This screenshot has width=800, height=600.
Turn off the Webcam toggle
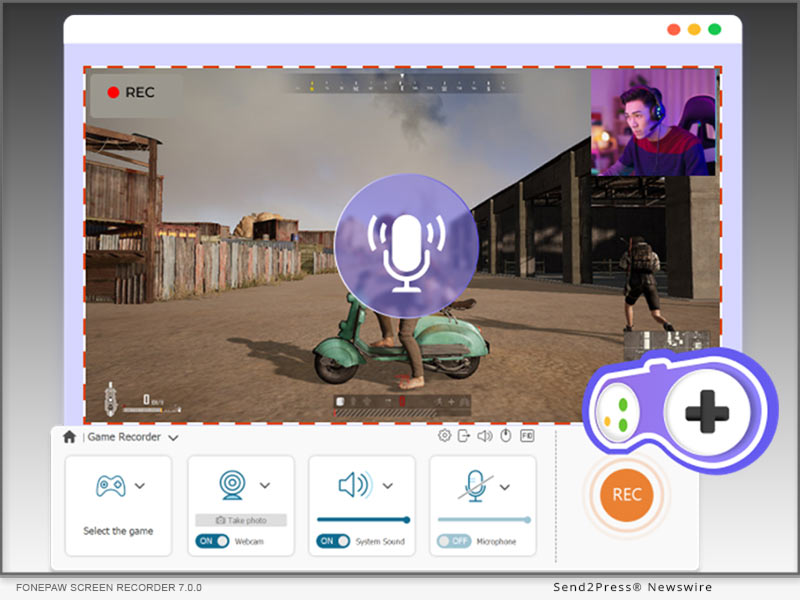(x=212, y=541)
